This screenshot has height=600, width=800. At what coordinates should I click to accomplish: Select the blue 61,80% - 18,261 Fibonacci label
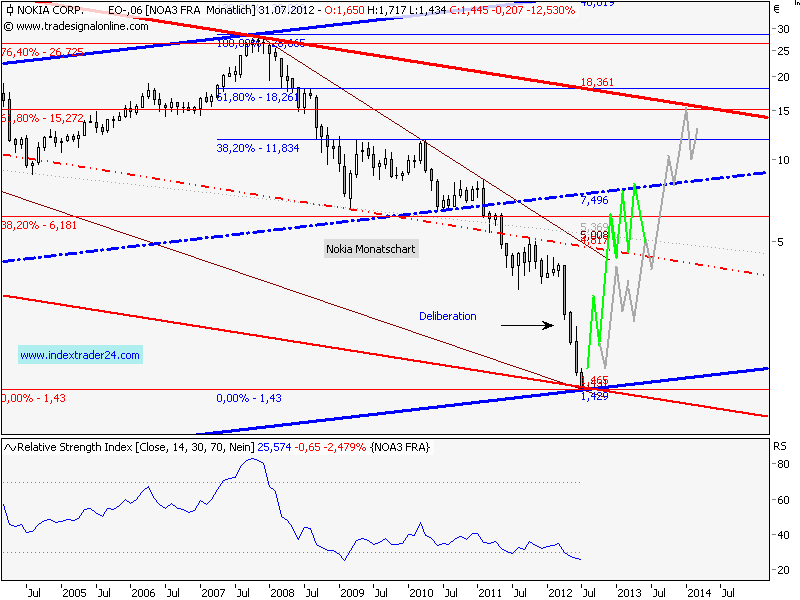coord(258,97)
